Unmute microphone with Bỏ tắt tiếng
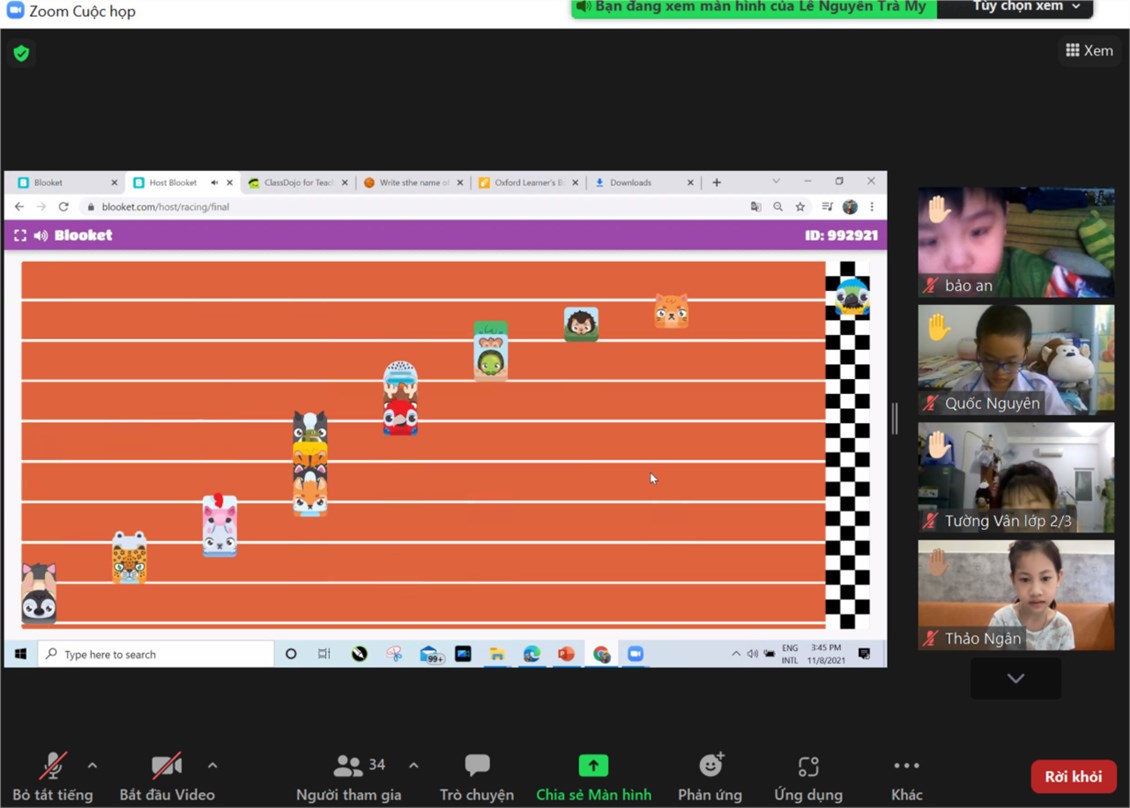The image size is (1130, 808). point(52,766)
